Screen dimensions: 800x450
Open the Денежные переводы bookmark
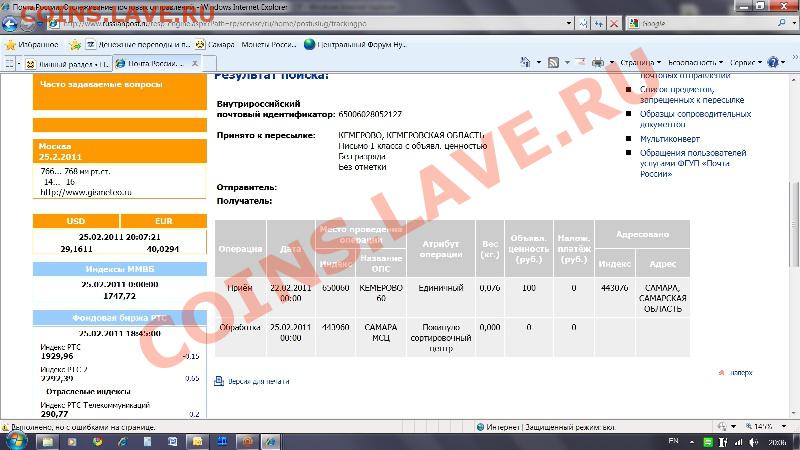pos(138,45)
